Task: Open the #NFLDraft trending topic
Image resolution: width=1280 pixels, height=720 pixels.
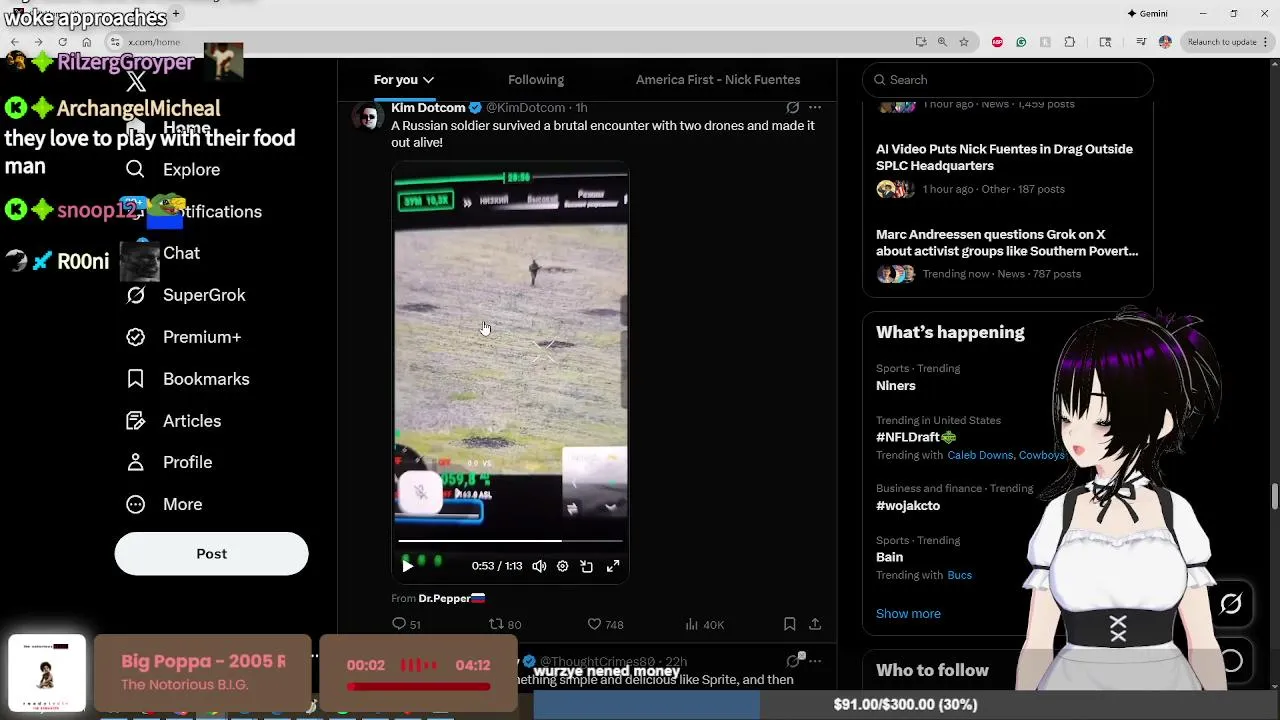Action: [x=916, y=437]
